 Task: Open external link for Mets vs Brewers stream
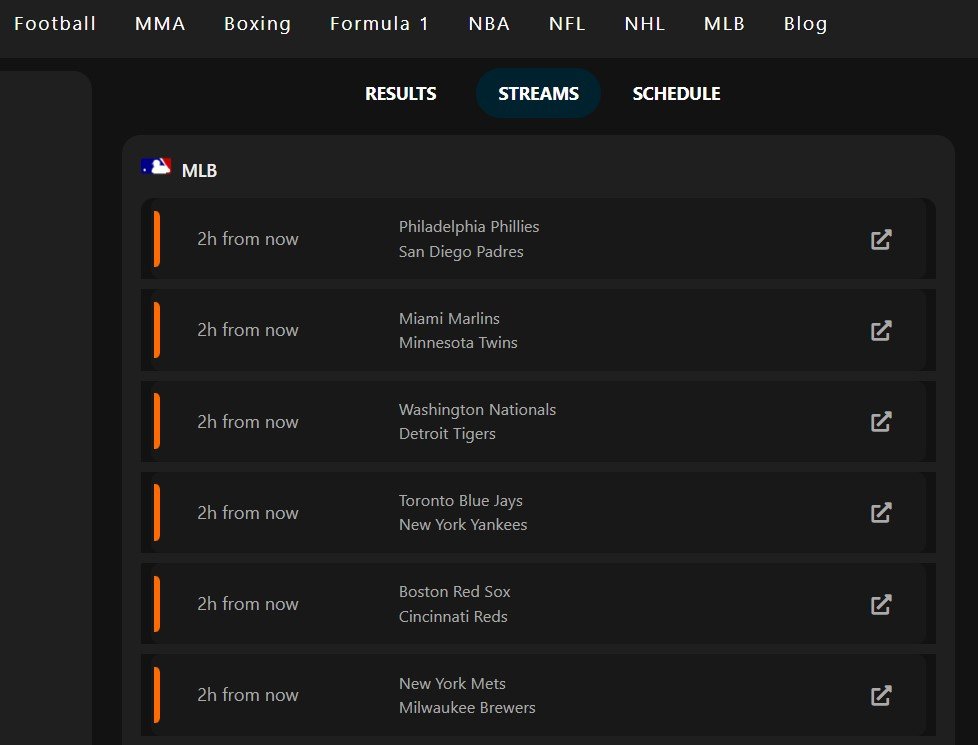pos(881,695)
